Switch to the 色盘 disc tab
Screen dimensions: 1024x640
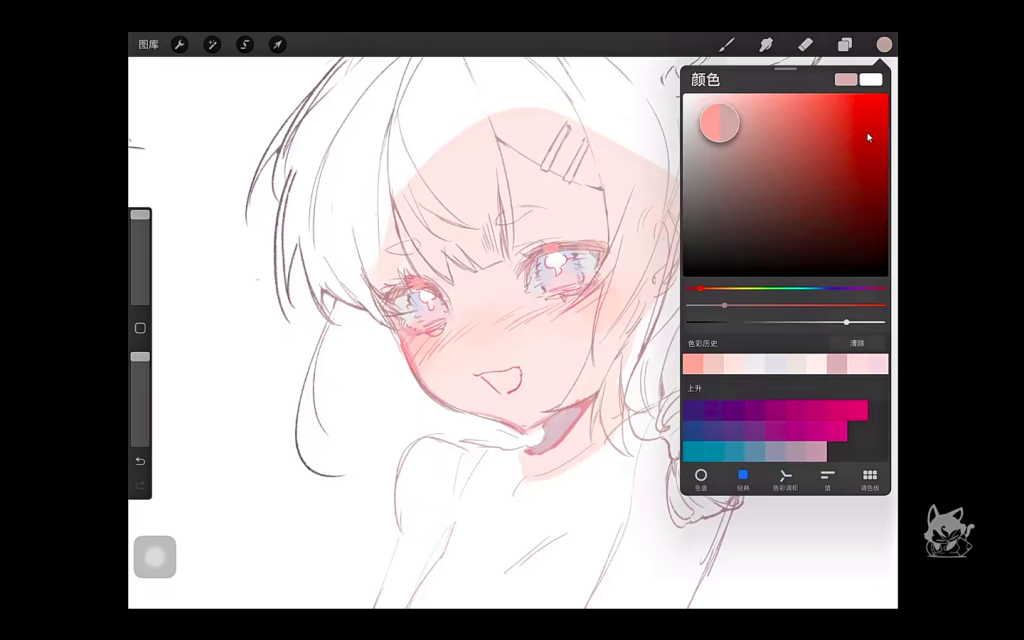(x=701, y=479)
